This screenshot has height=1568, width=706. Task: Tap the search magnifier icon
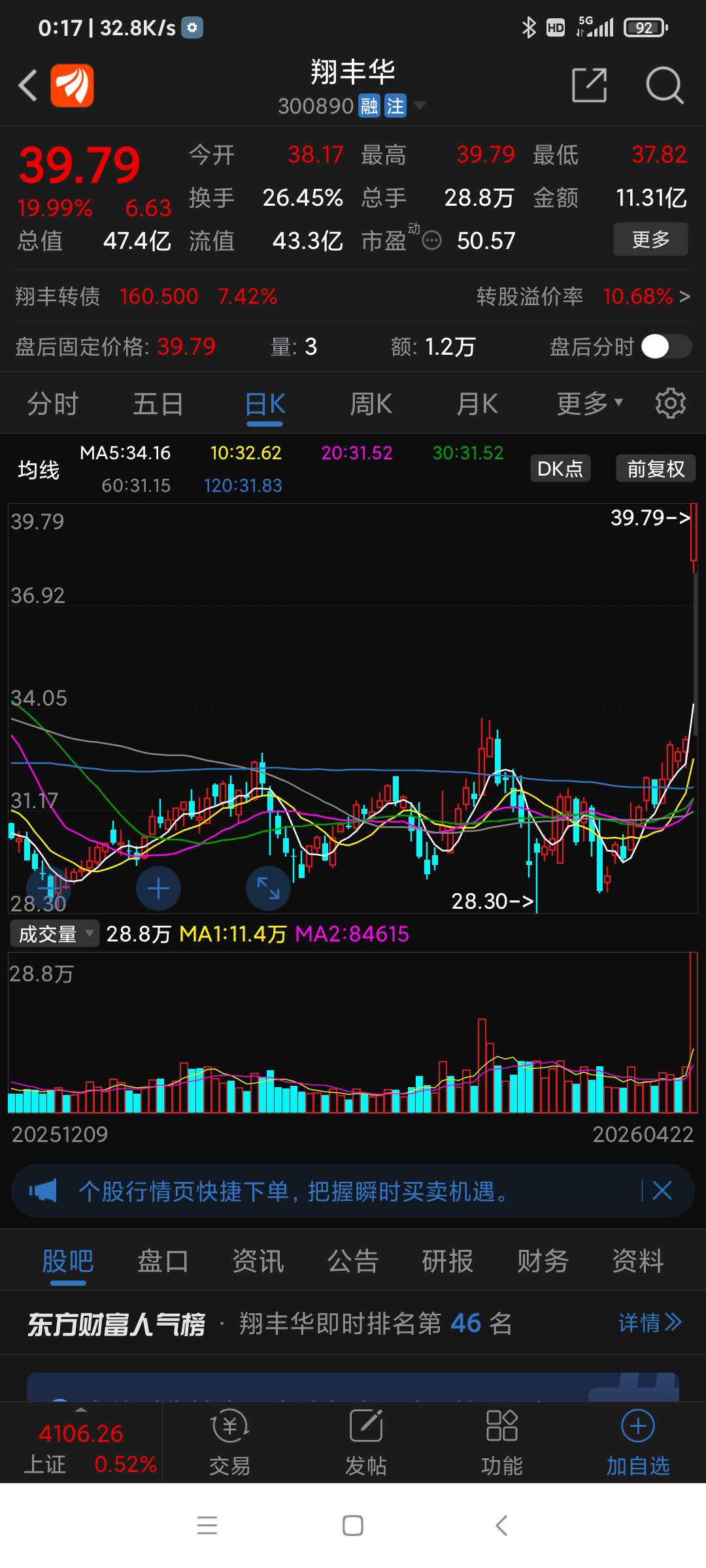click(664, 85)
